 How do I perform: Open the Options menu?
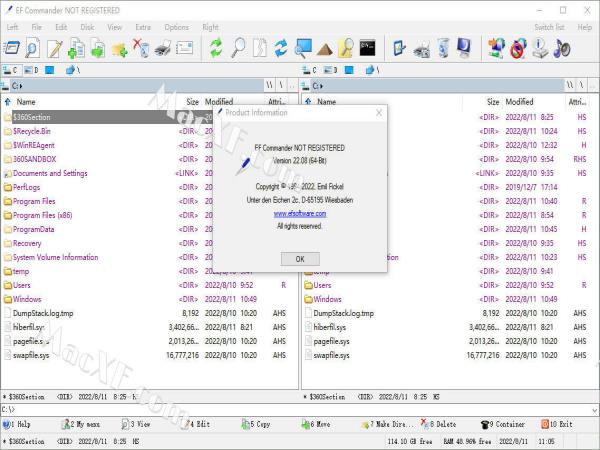176,27
